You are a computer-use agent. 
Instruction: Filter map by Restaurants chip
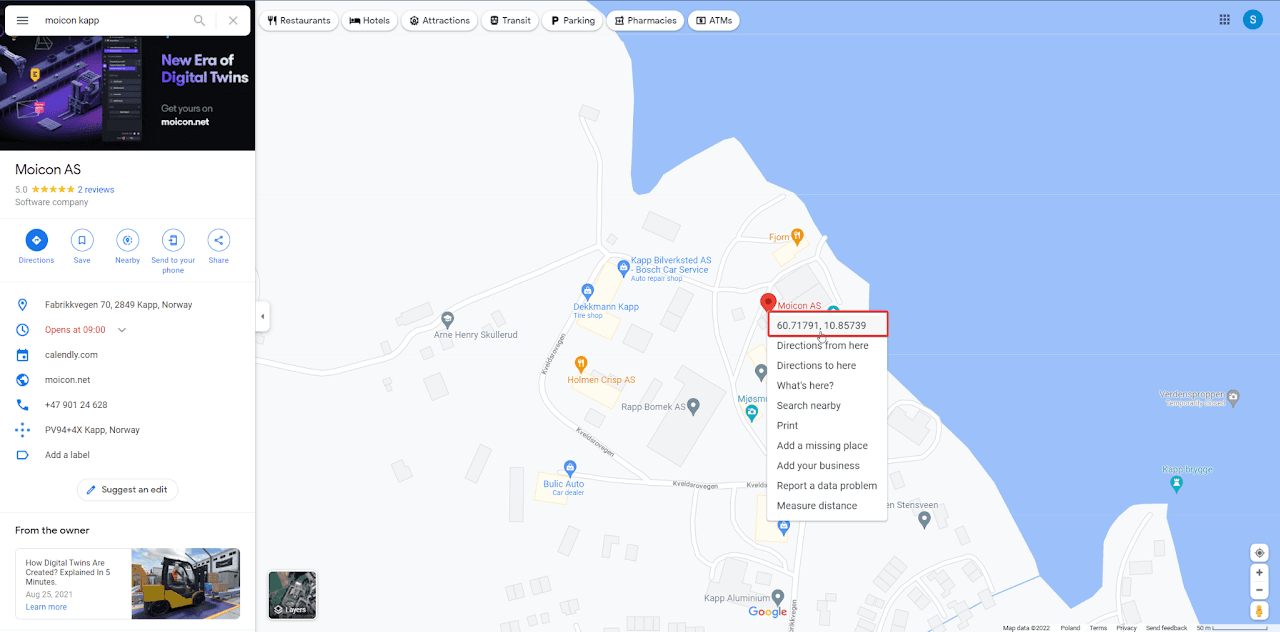click(x=299, y=20)
